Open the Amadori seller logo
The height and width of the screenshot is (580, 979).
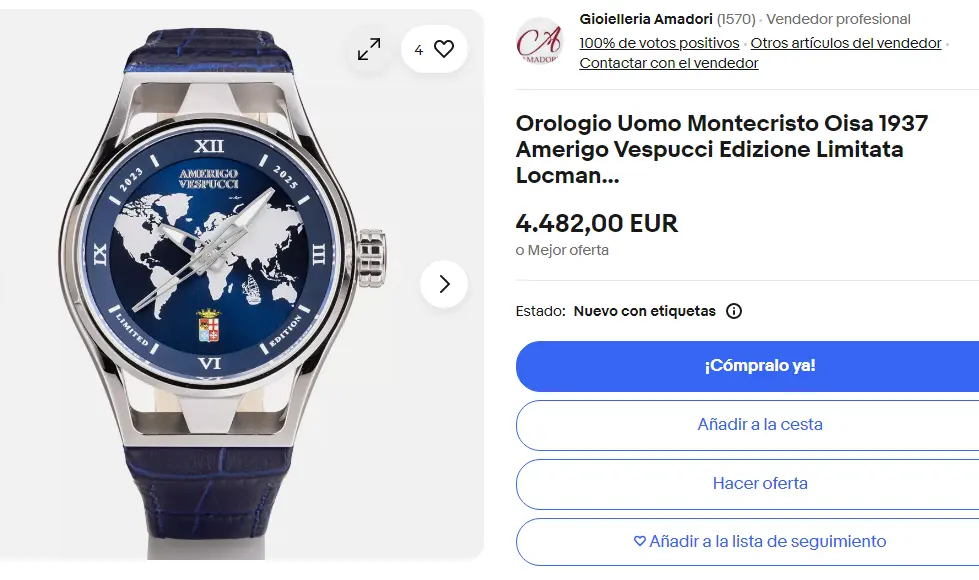click(539, 41)
